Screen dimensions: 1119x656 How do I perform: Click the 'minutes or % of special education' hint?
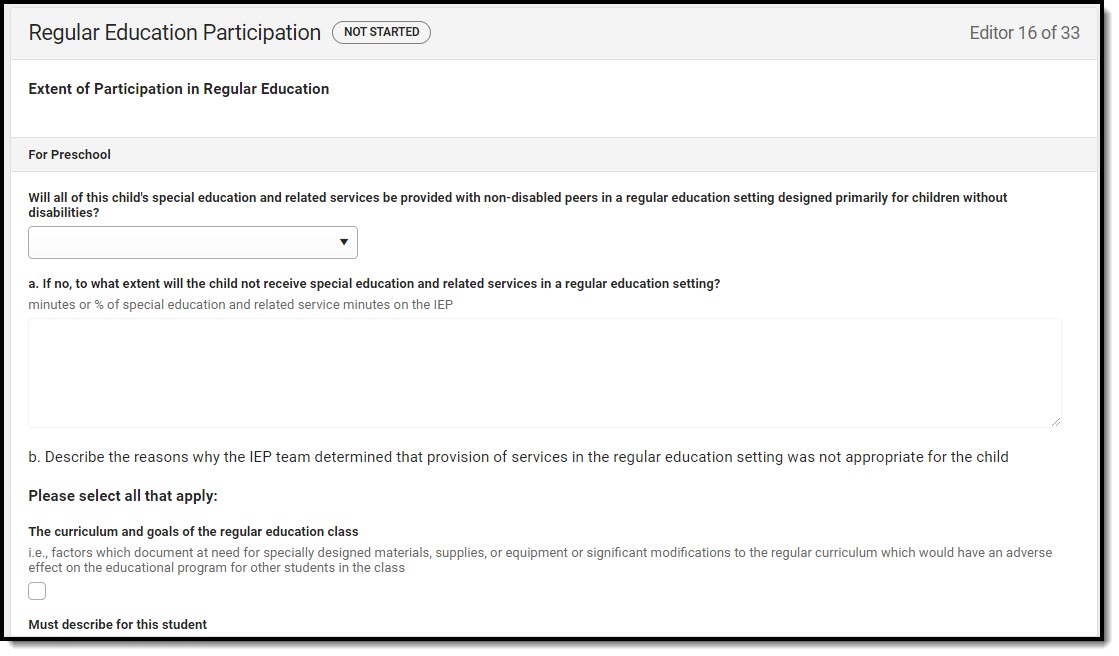240,305
